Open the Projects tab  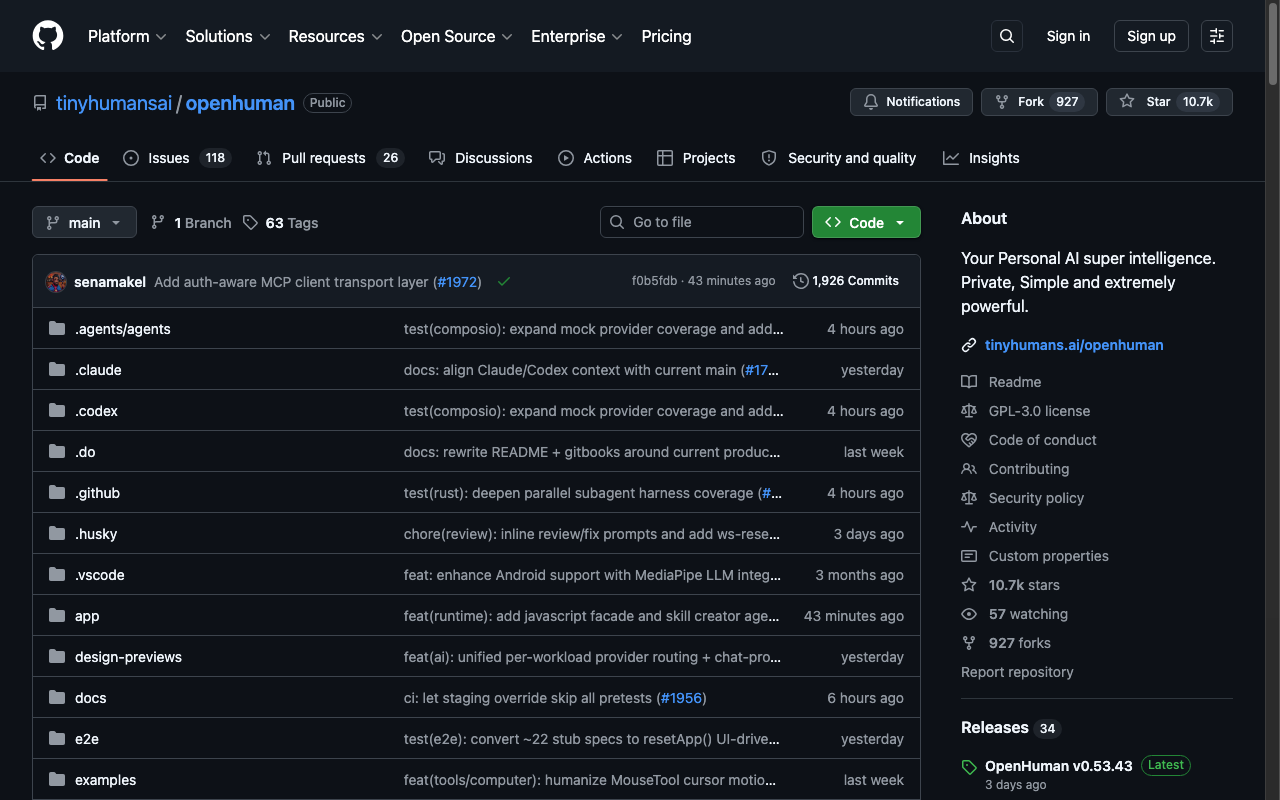coord(696,158)
